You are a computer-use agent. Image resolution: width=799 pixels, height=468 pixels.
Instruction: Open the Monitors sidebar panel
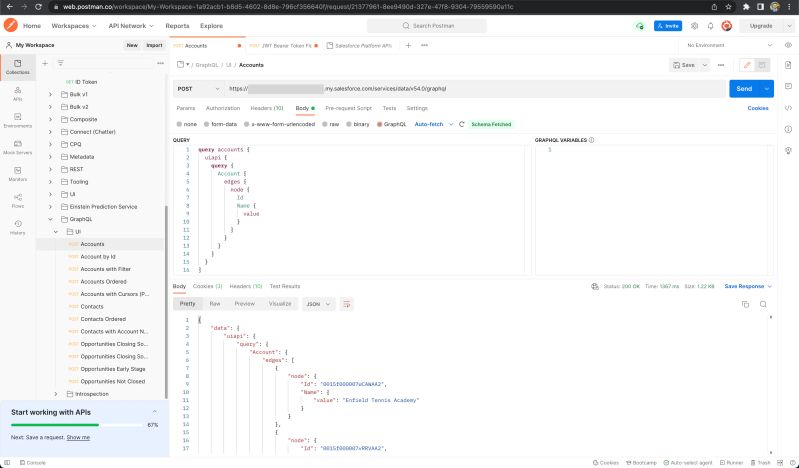(x=18, y=174)
